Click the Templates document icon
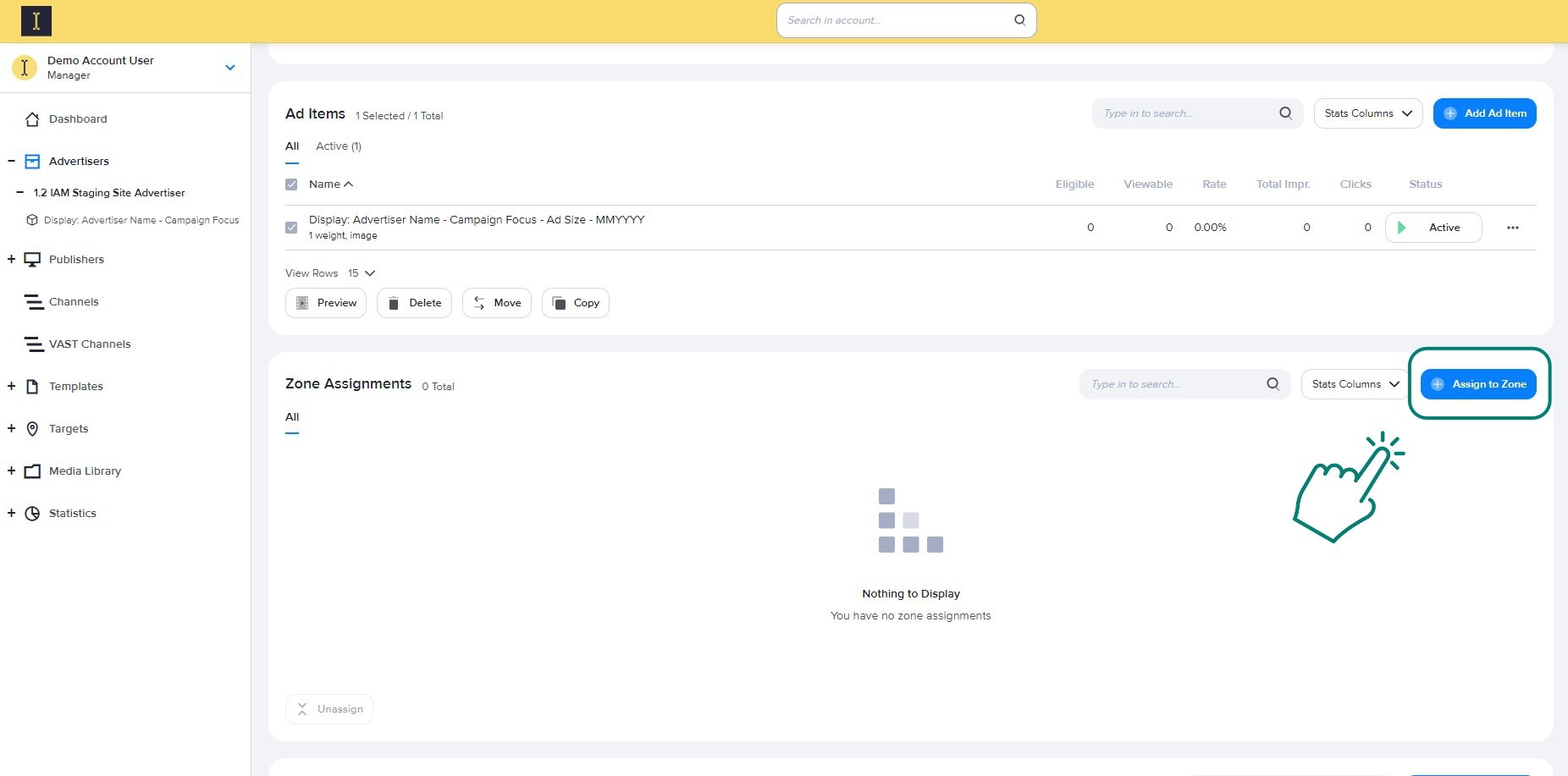This screenshot has width=1568, height=776. pyautogui.click(x=32, y=387)
